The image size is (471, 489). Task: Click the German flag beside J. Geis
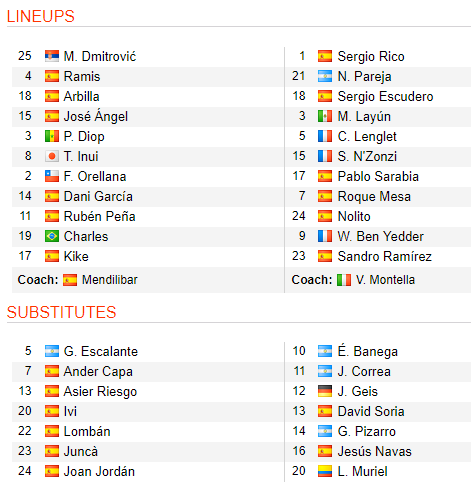pos(325,391)
